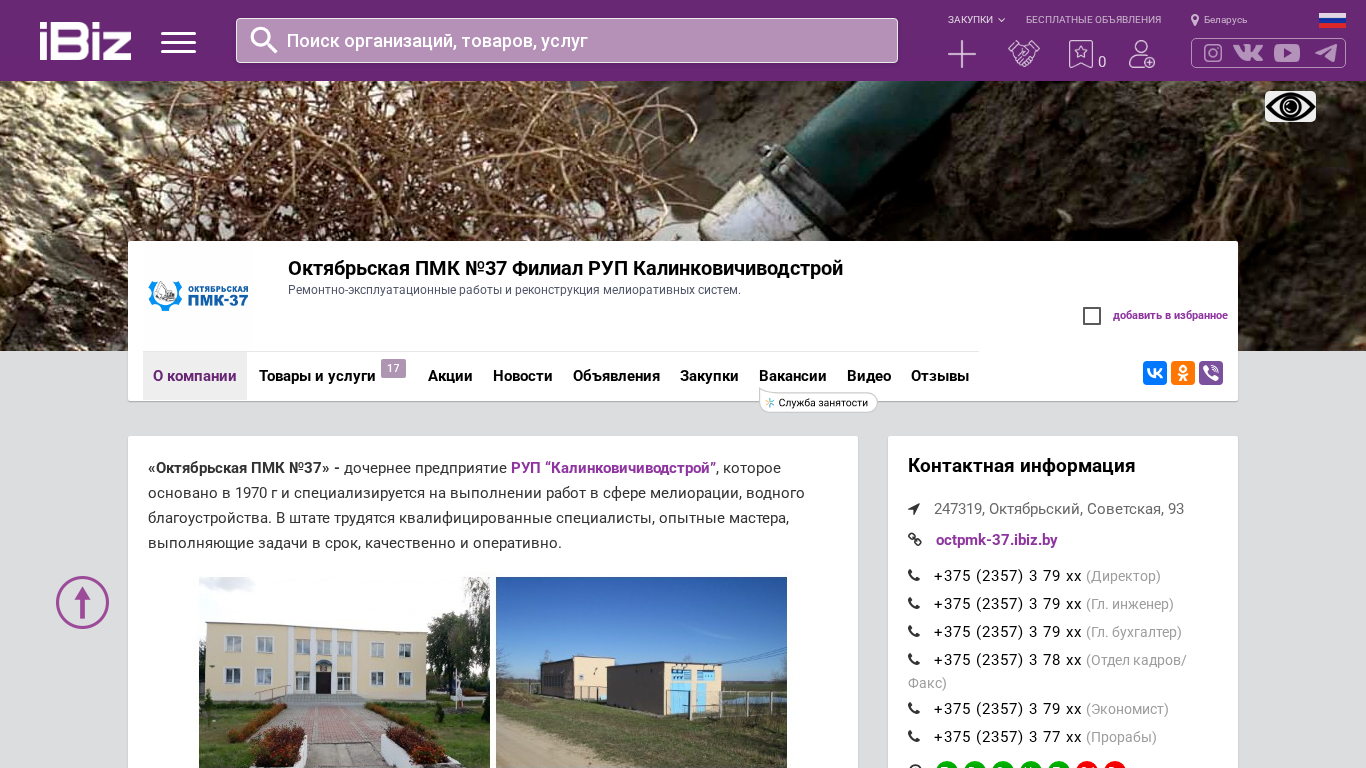1366x768 pixels.
Task: Open the handshake partnership icon
Action: coord(1024,54)
